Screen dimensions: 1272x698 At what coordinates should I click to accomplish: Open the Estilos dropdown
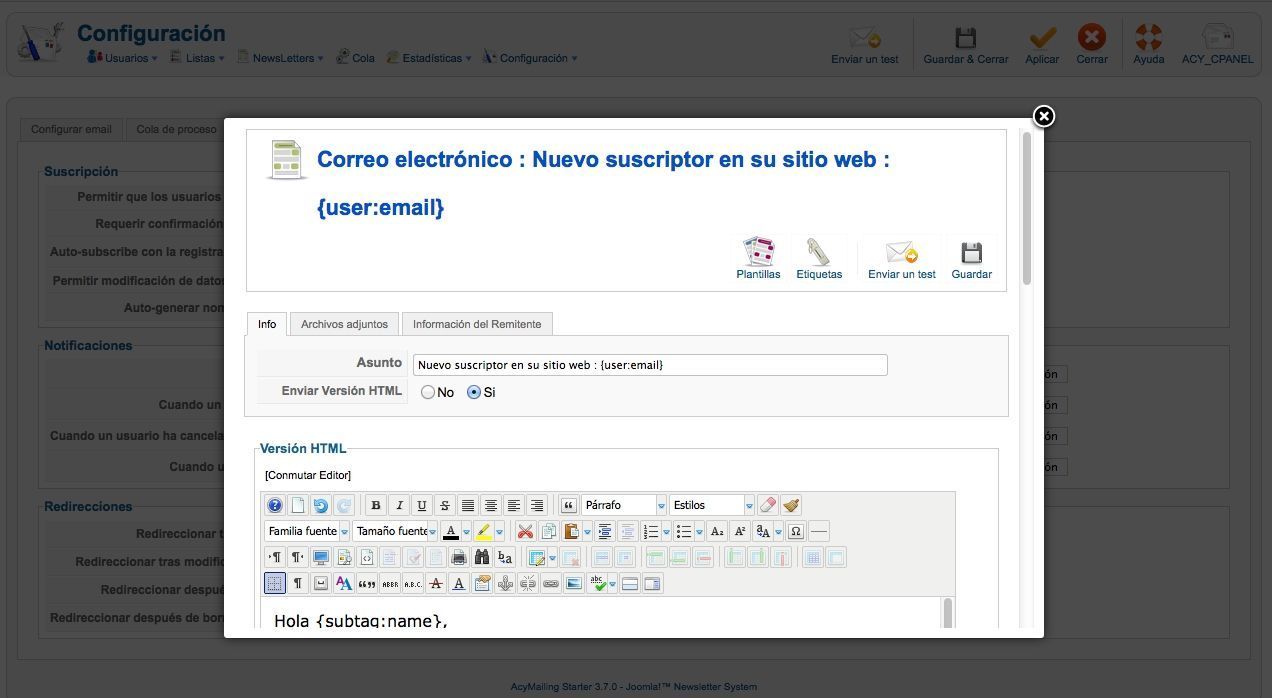point(712,505)
